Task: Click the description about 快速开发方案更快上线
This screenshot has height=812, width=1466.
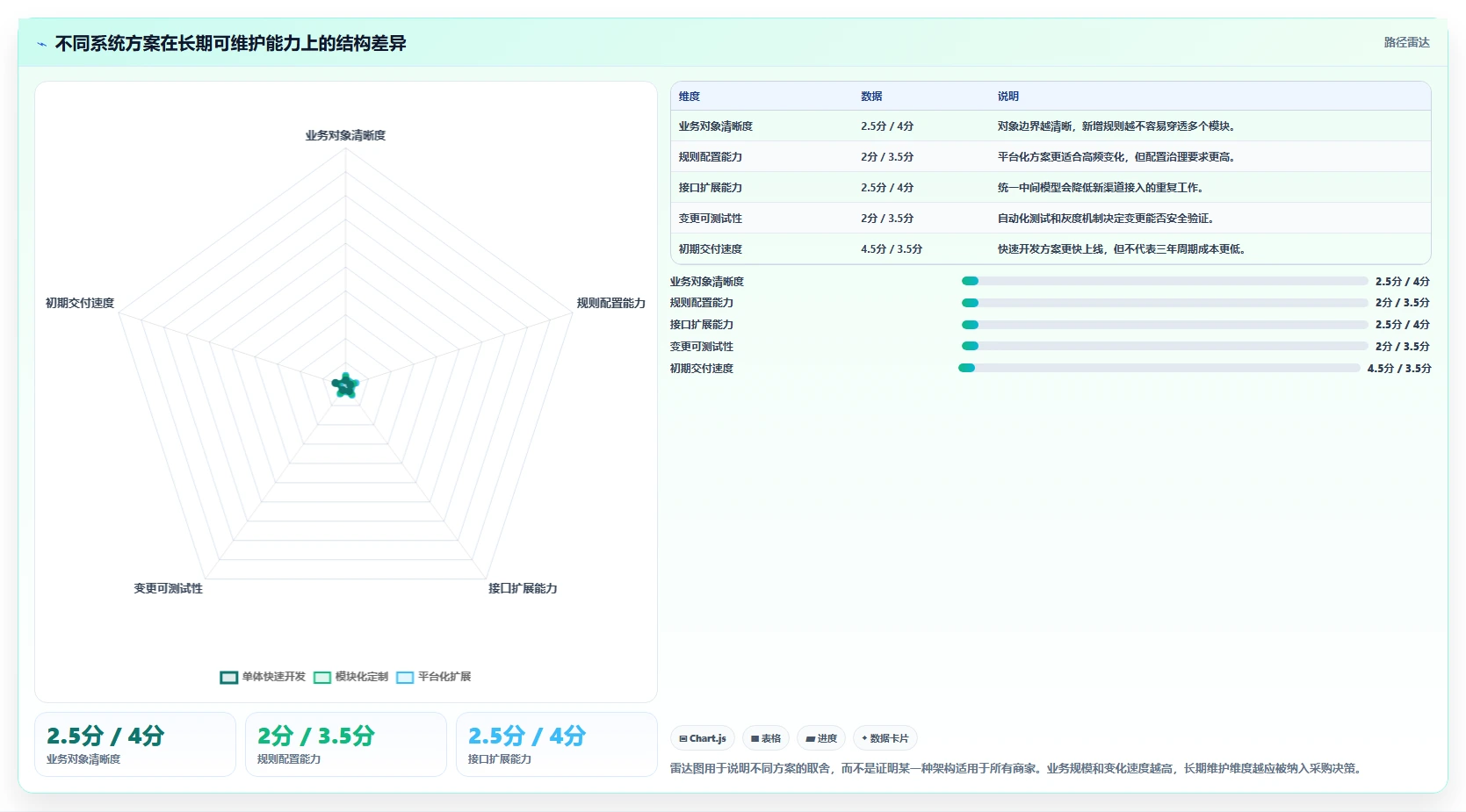Action: pyautogui.click(x=1123, y=249)
